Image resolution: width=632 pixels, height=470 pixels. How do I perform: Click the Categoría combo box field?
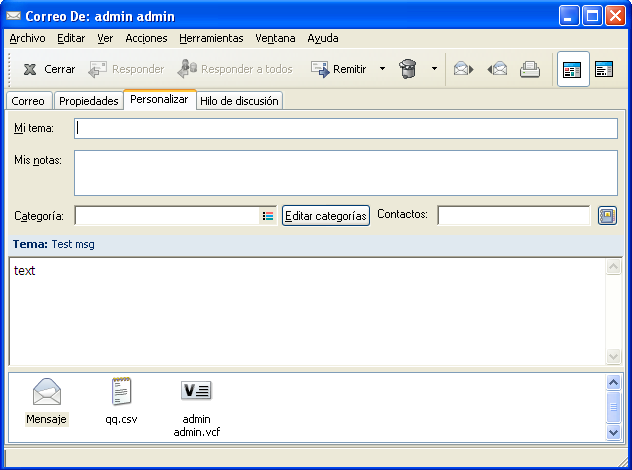pos(167,216)
